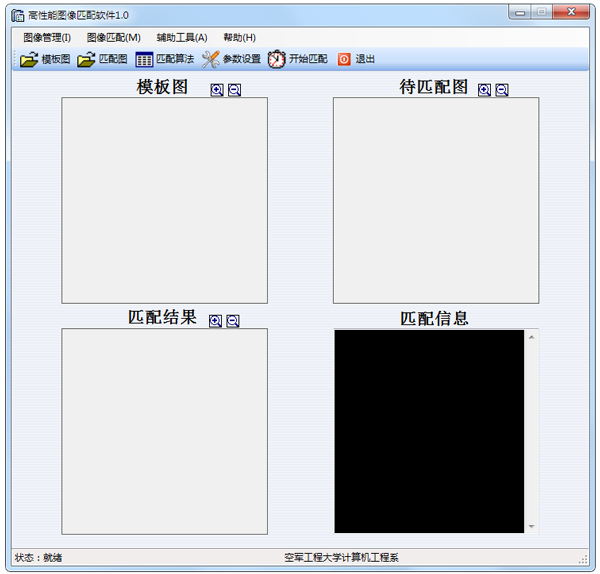
Task: Zoom in on the 匹配结果 panel
Action: pos(215,321)
